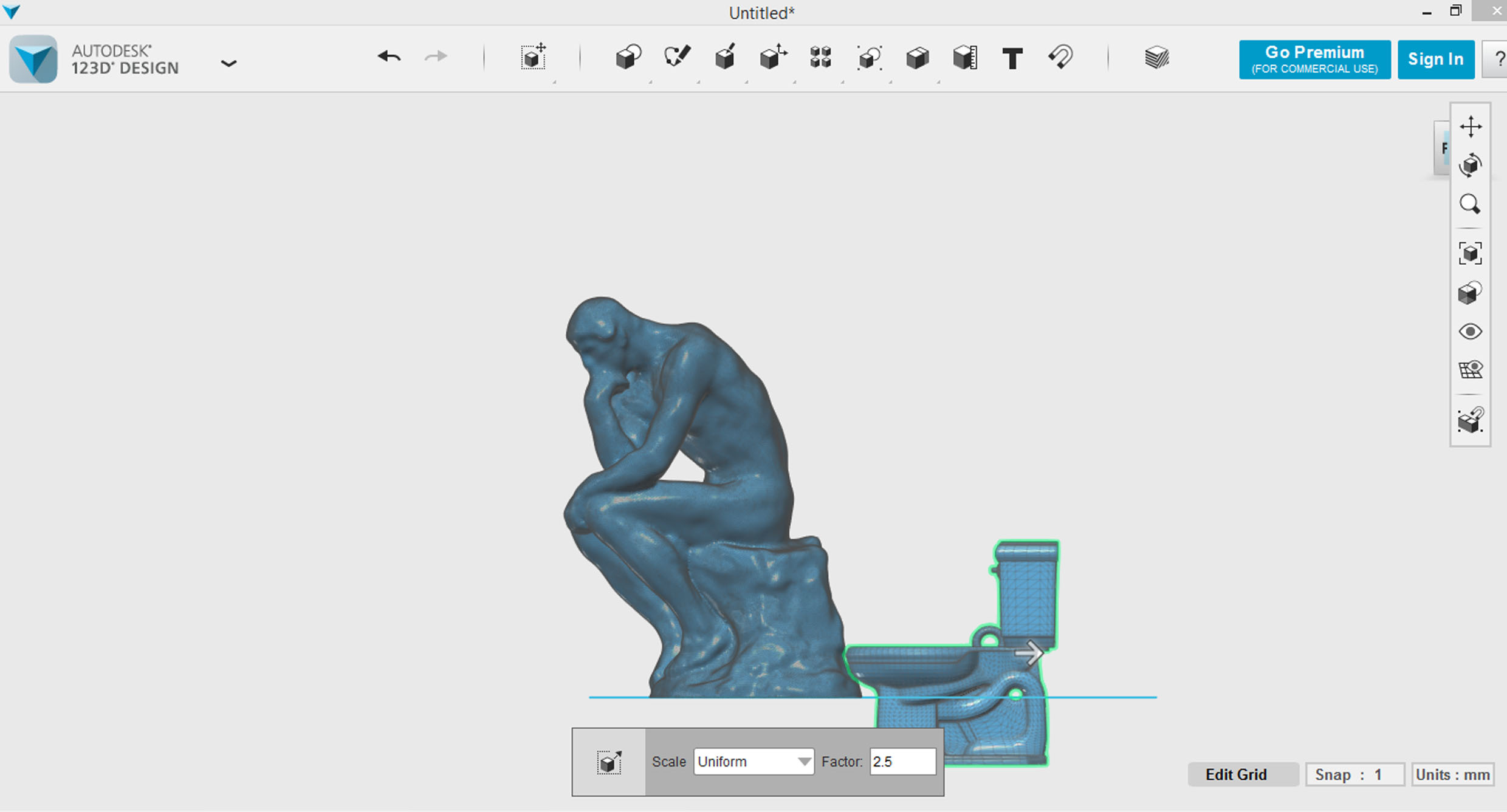Toggle grid visibility icon

coord(1471,370)
